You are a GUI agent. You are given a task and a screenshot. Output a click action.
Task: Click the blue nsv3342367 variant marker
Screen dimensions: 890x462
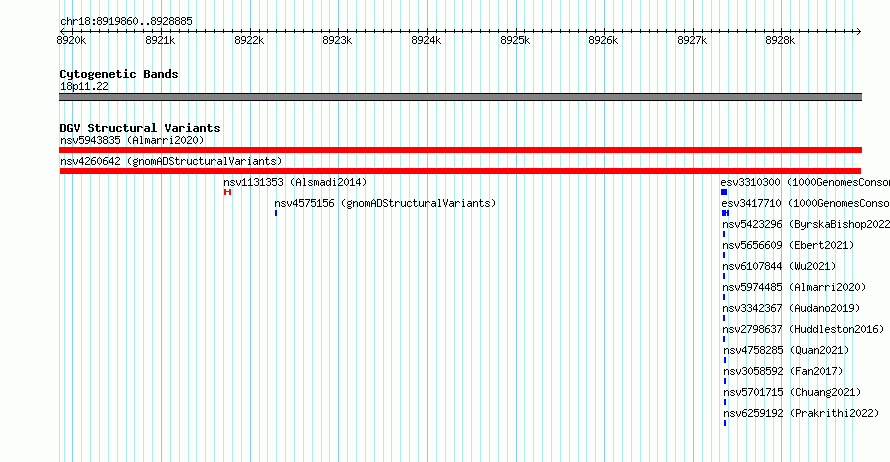[x=724, y=318]
